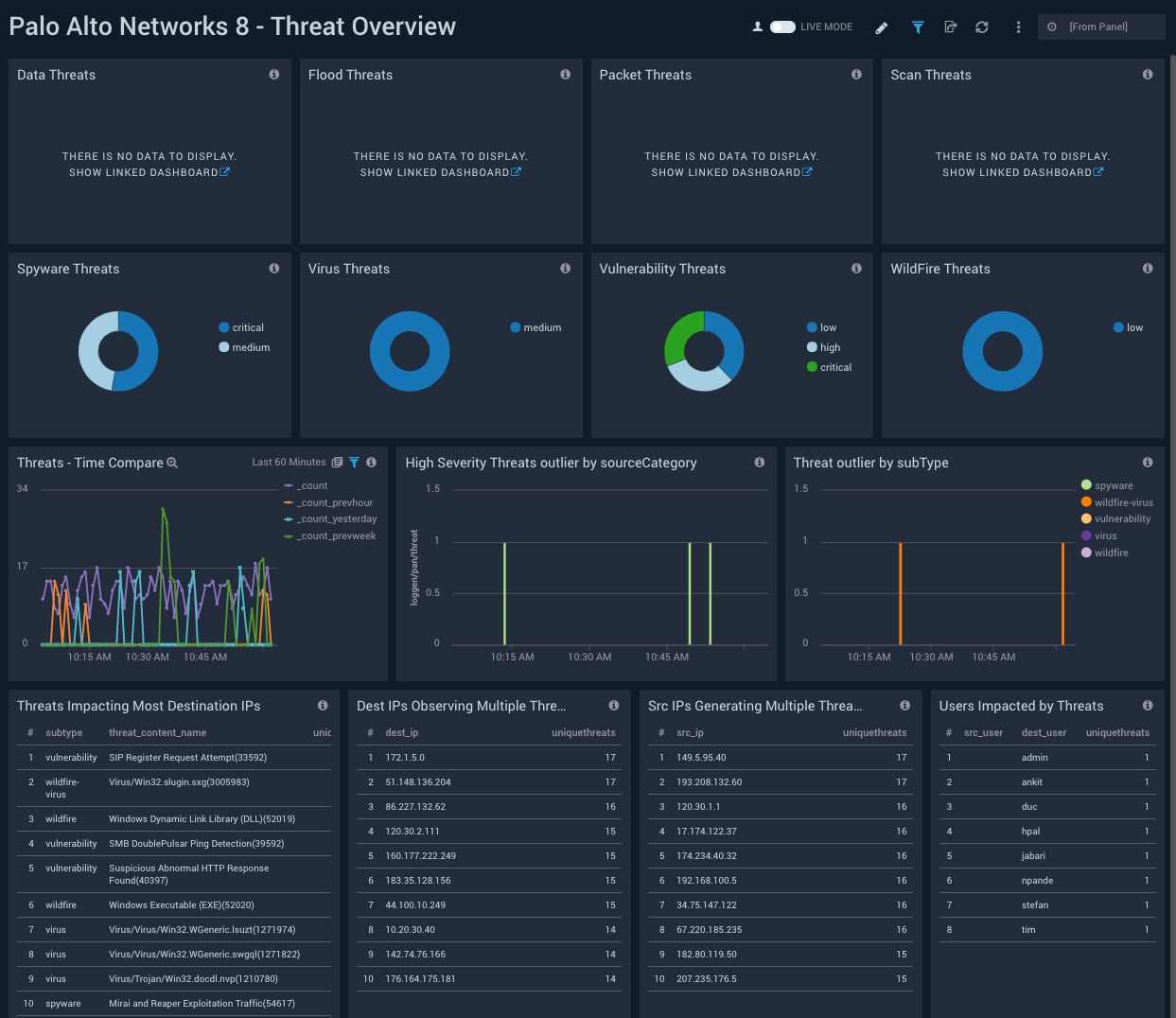Open the three-dot more options icon
Screen dimensions: 1176x1018
pyautogui.click(x=1018, y=26)
